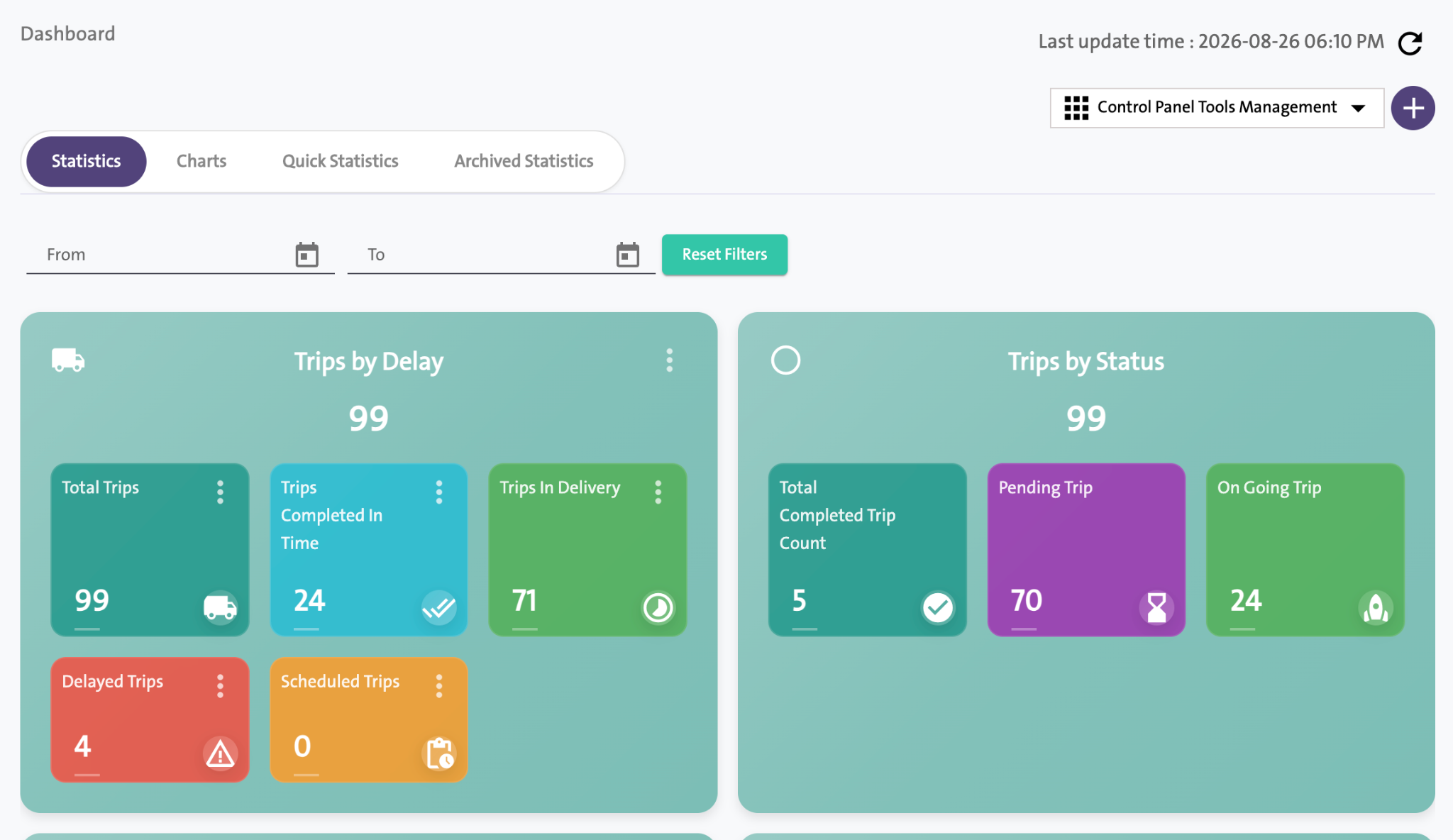Click the Delayed Trips card title

tap(113, 681)
